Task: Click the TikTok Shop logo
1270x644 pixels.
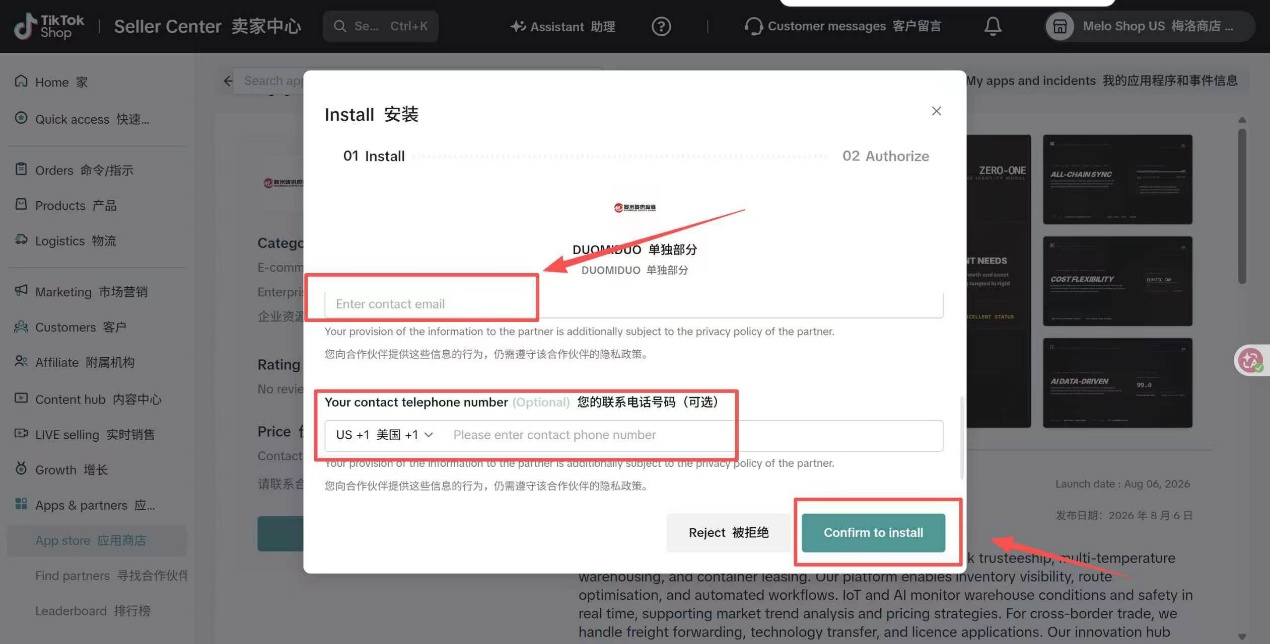Action: point(49,27)
